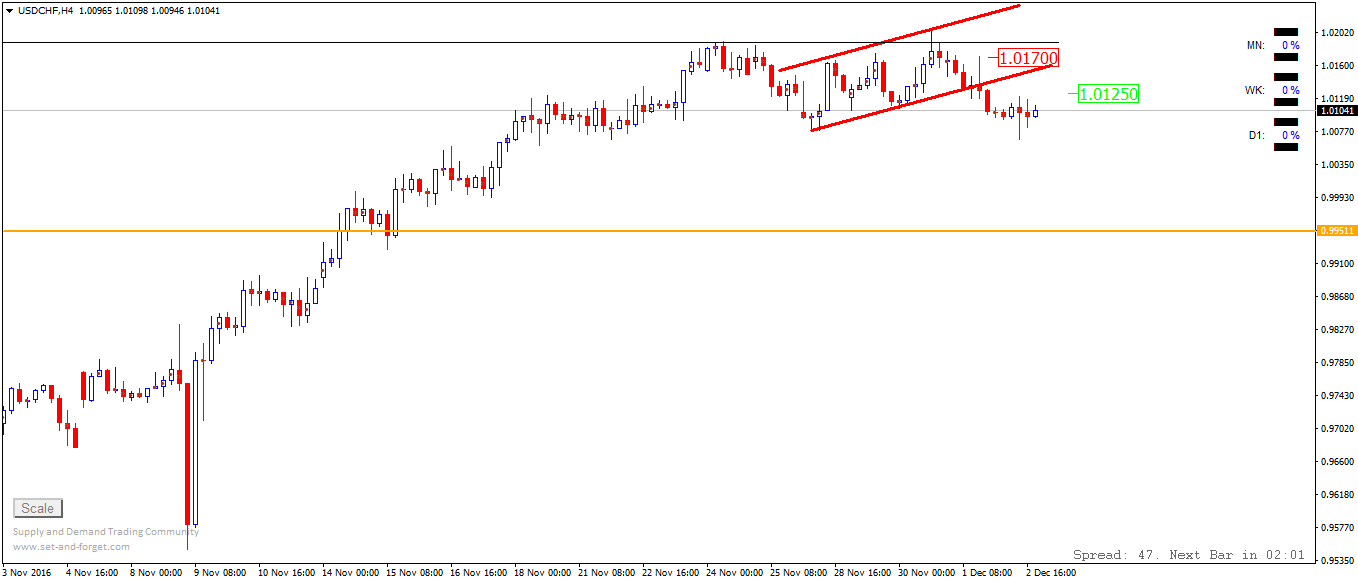This screenshot has width=1358, height=584.
Task: Click the WK timeframe label
Action: point(1254,90)
